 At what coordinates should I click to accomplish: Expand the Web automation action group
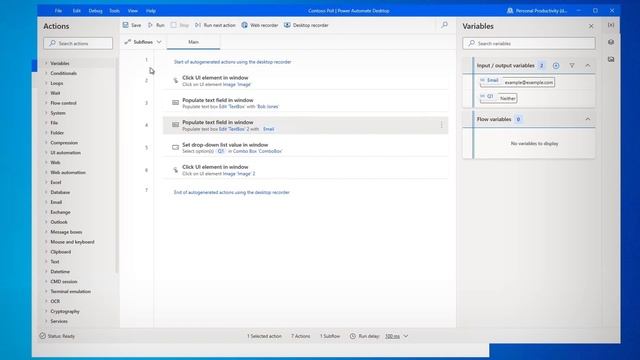coord(46,172)
